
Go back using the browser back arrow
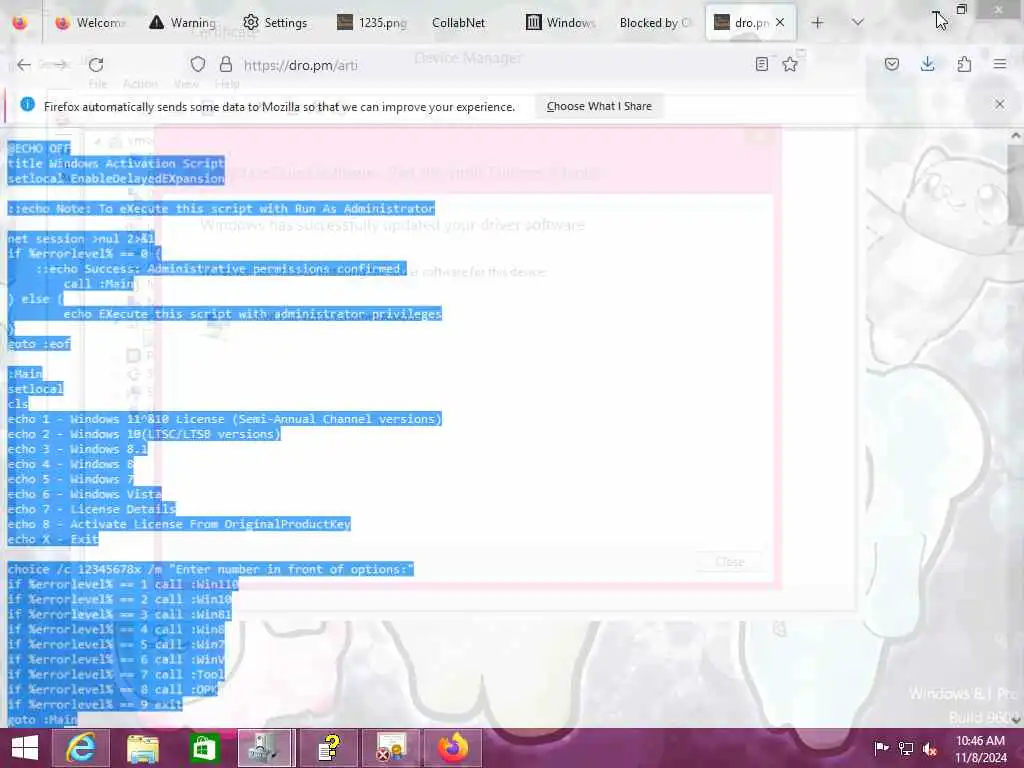point(24,65)
